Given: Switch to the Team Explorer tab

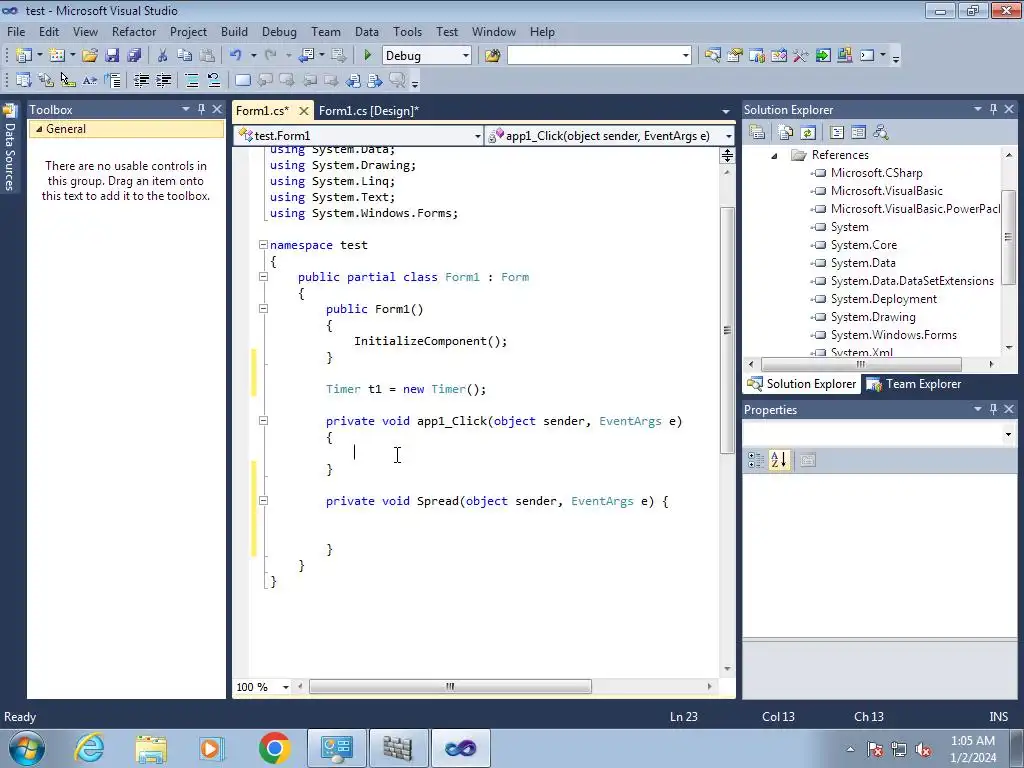Looking at the screenshot, I should pos(914,384).
